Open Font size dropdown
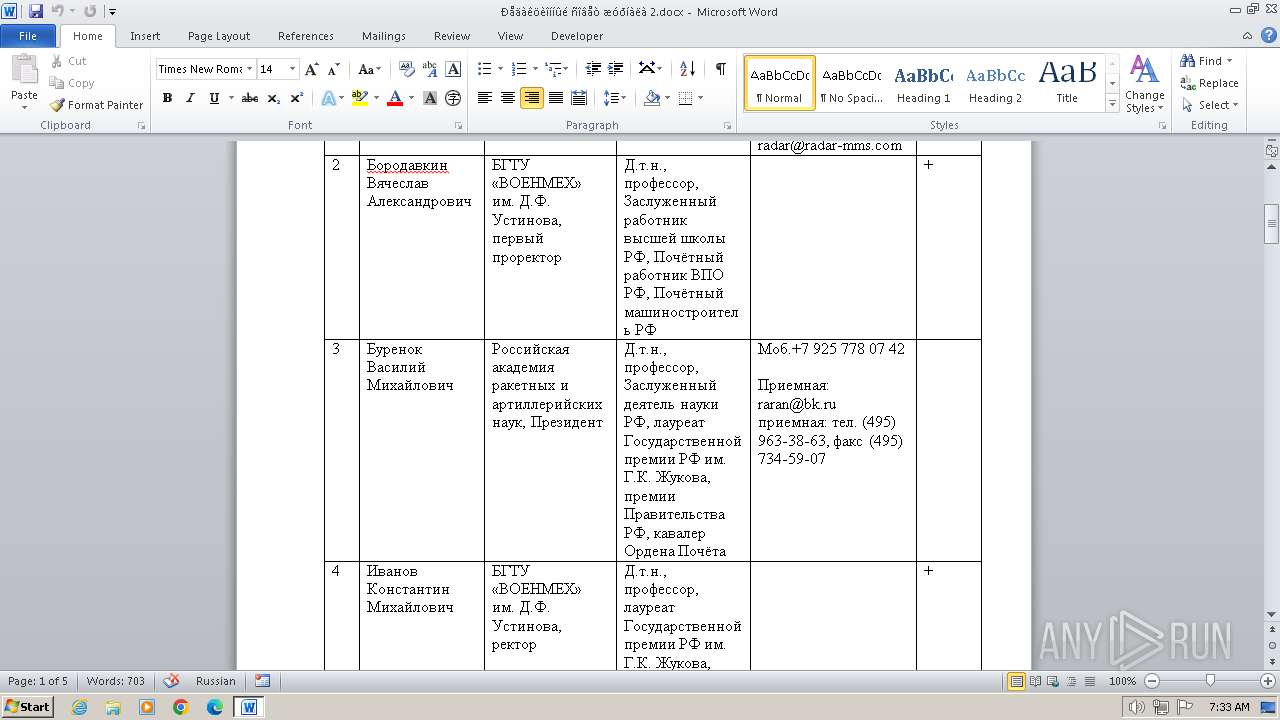The width and height of the screenshot is (1280, 720). [x=292, y=69]
